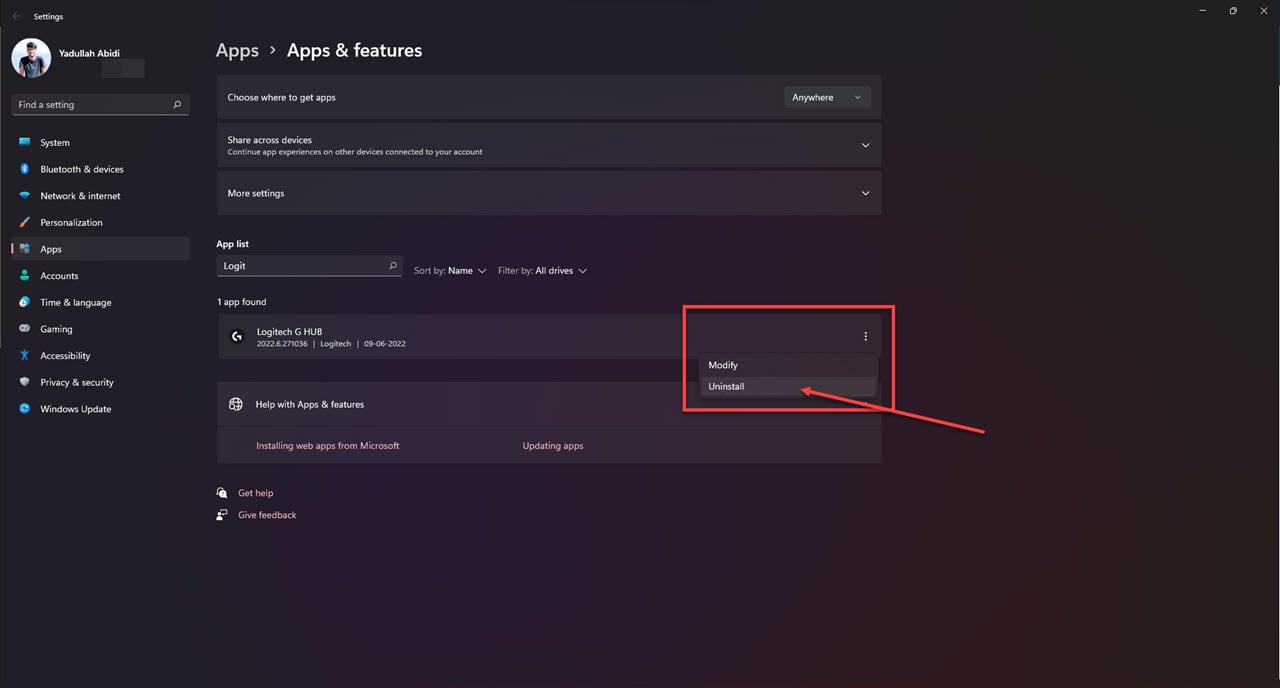The width and height of the screenshot is (1280, 688).
Task: Click the search magnifier in Find a setting
Action: click(x=177, y=104)
